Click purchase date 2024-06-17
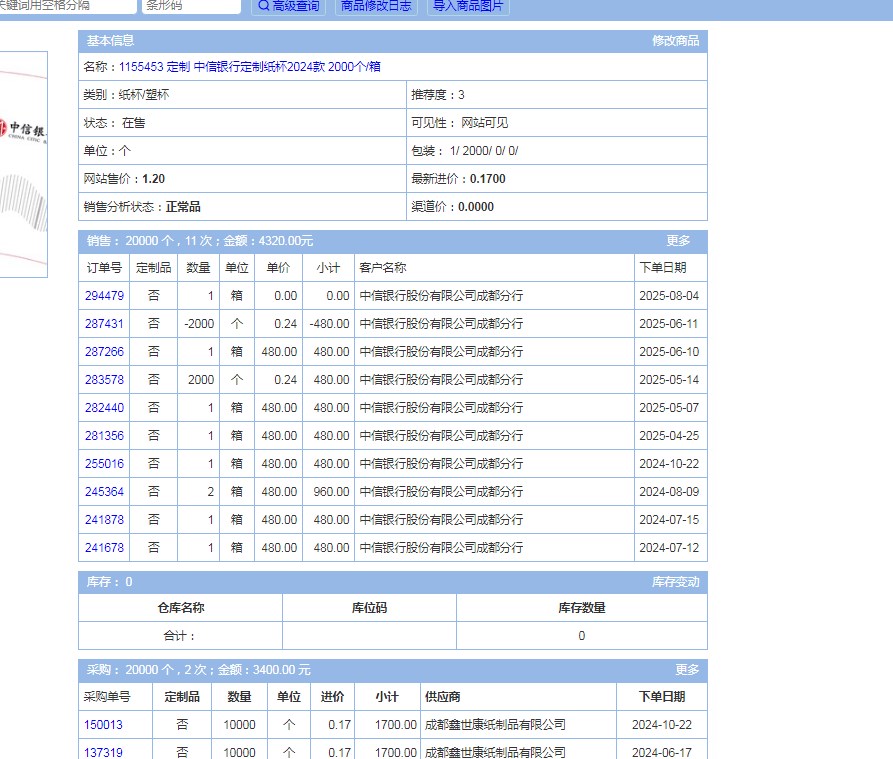 click(662, 752)
